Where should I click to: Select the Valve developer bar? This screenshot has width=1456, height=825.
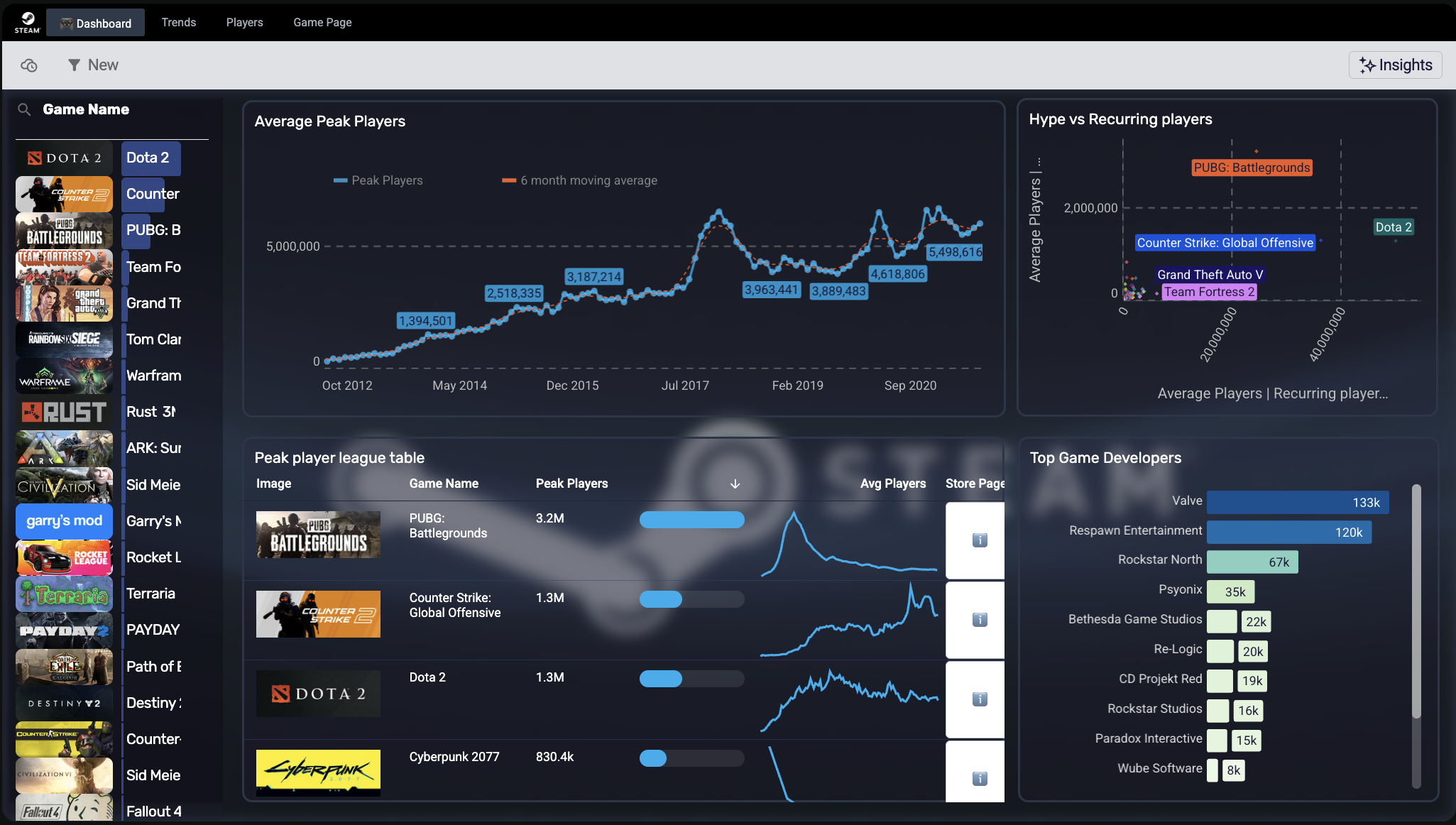pos(1298,503)
